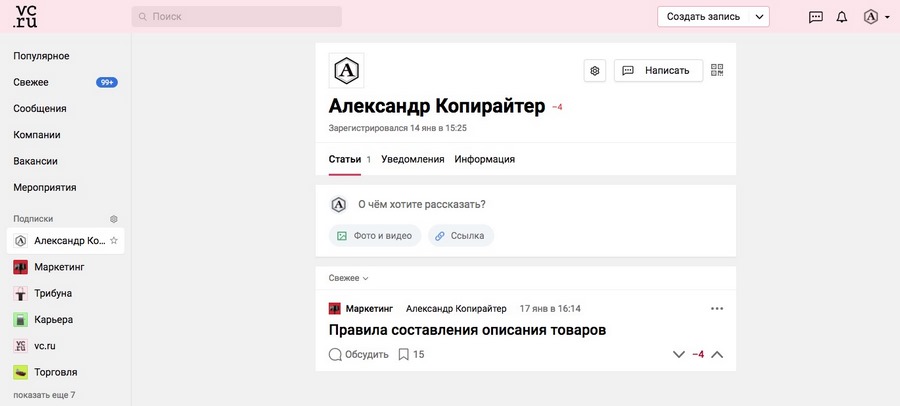This screenshot has width=900, height=406.
Task: Click the Трибуна subscription icon
Action: point(21,293)
